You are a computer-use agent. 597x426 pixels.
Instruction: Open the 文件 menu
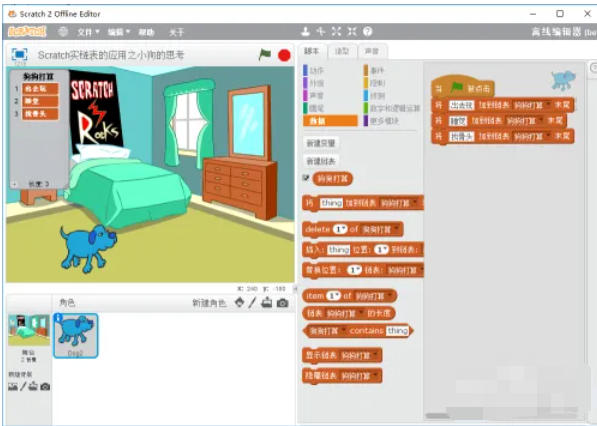[x=88, y=32]
